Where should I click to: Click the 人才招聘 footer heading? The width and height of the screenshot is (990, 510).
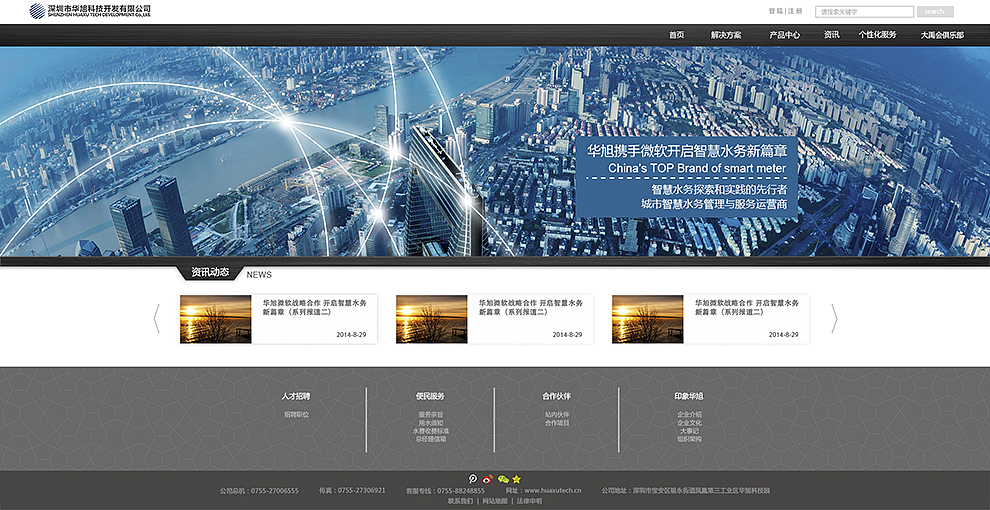(296, 396)
